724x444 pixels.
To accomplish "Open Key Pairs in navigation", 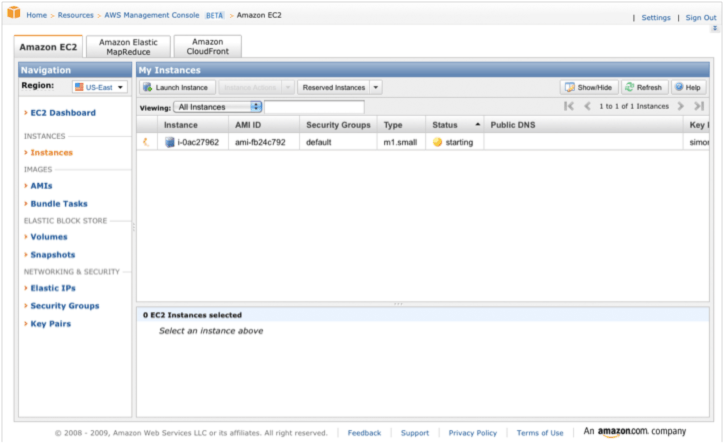I will pyautogui.click(x=50, y=324).
